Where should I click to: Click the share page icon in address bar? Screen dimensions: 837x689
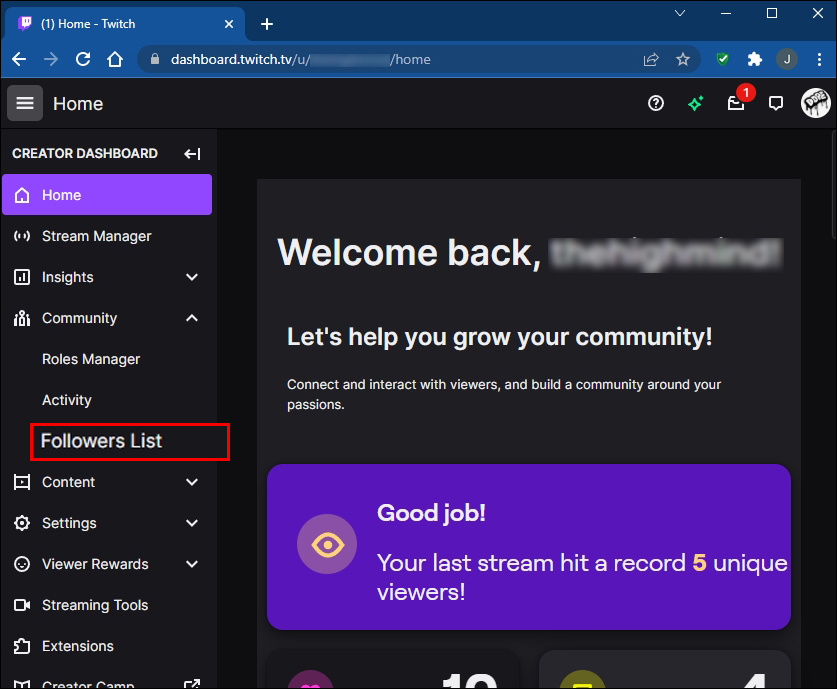pos(651,59)
